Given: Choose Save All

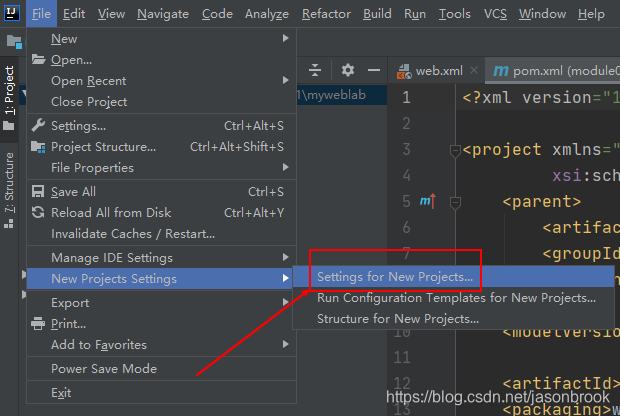Looking at the screenshot, I should (162, 191).
